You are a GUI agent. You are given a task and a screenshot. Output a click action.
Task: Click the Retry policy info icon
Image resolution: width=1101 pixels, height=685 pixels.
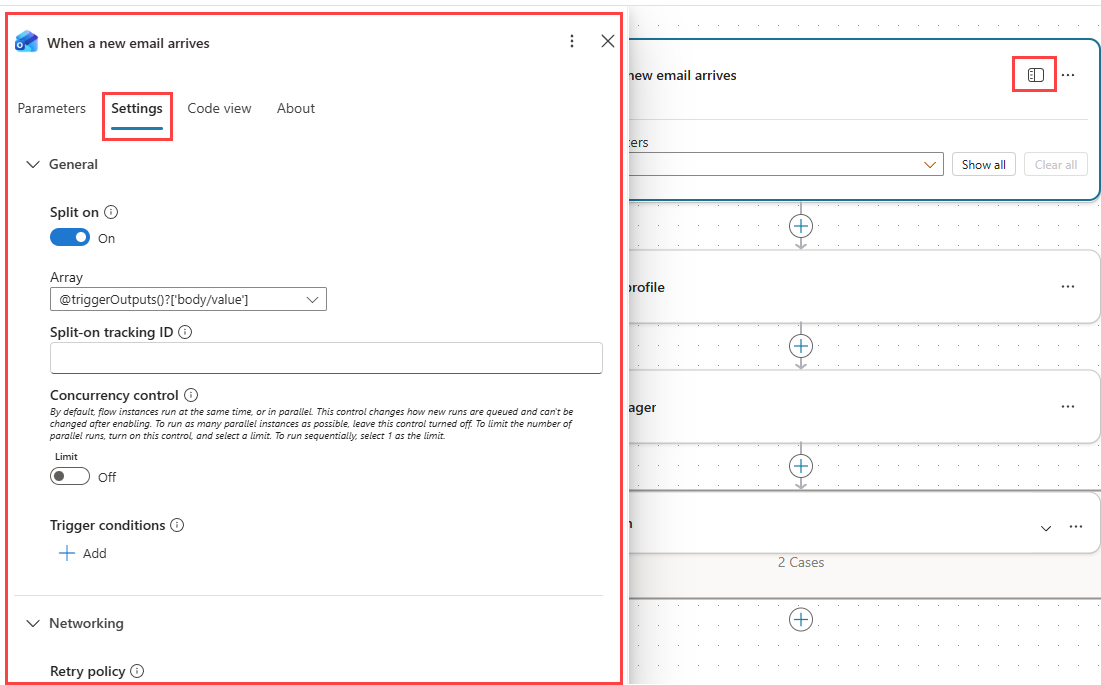tap(137, 671)
